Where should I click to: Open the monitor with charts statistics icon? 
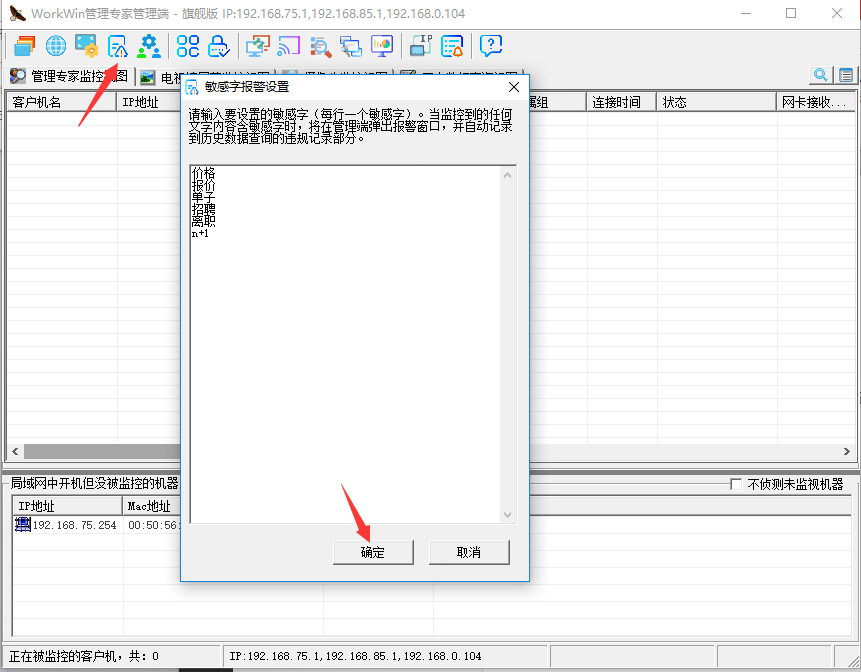pyautogui.click(x=382, y=46)
